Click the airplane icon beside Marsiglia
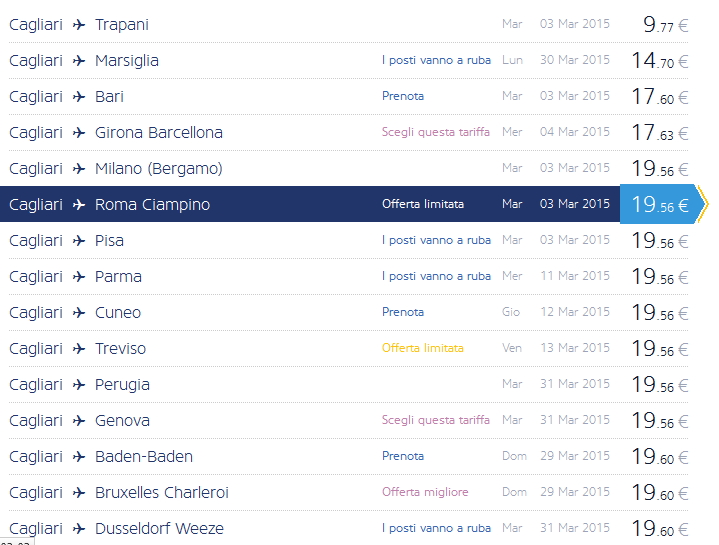The image size is (719, 545). [x=79, y=61]
